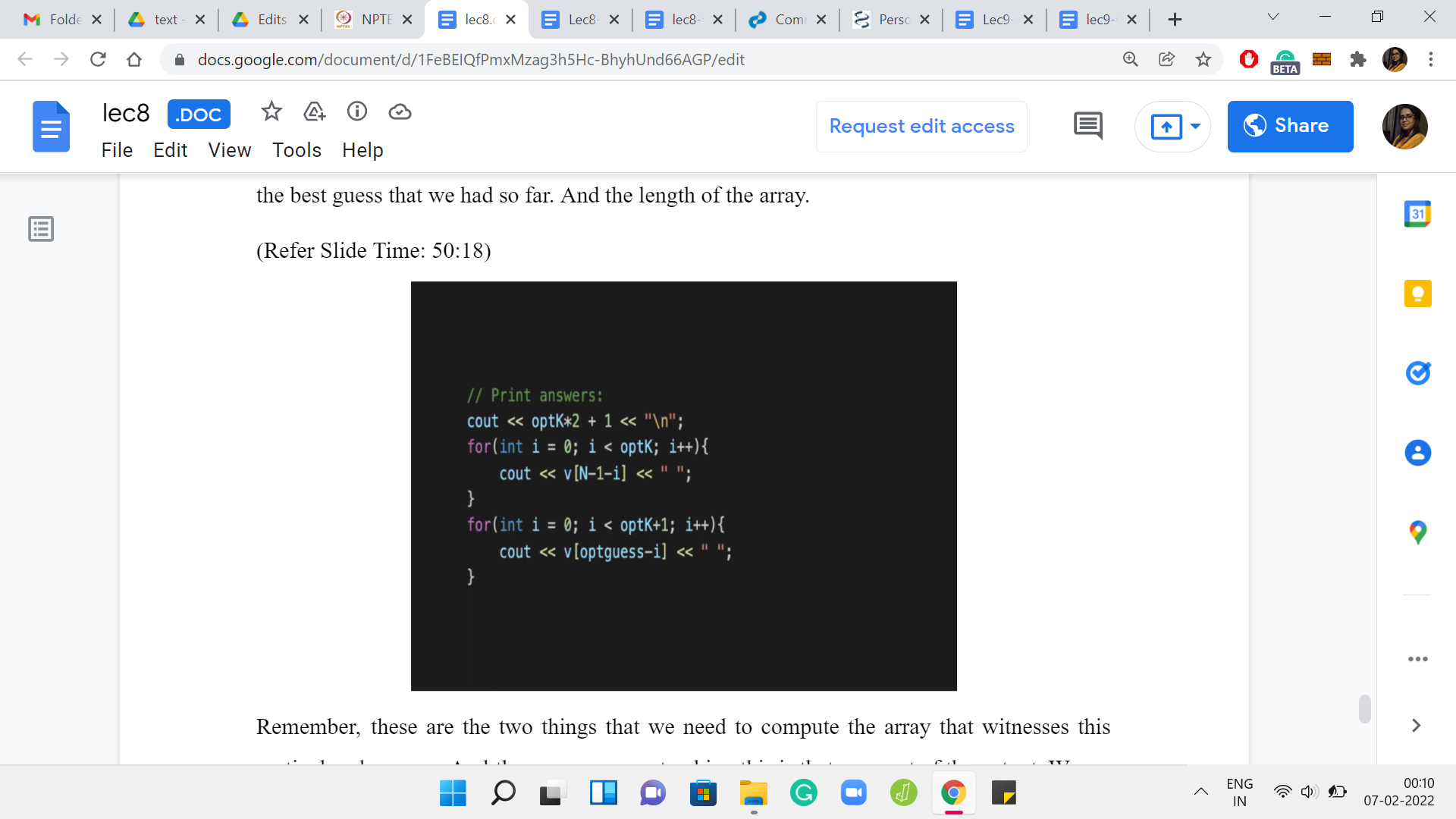
Task: Open the File menu
Action: tap(117, 150)
